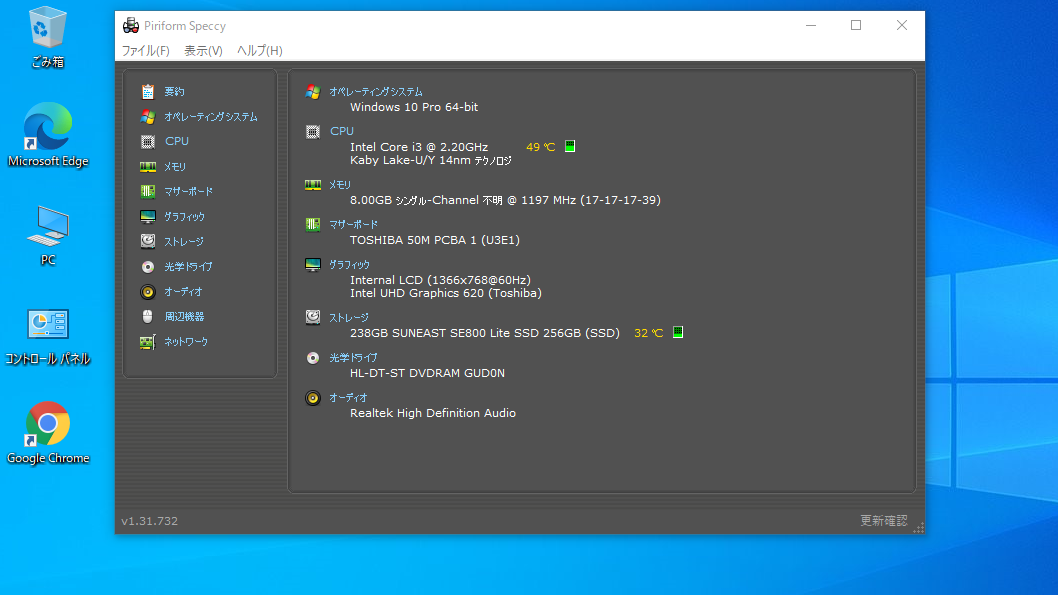Click HL-DT-ST DVDRAM GUD0N text
This screenshot has height=595, width=1058.
(x=427, y=373)
